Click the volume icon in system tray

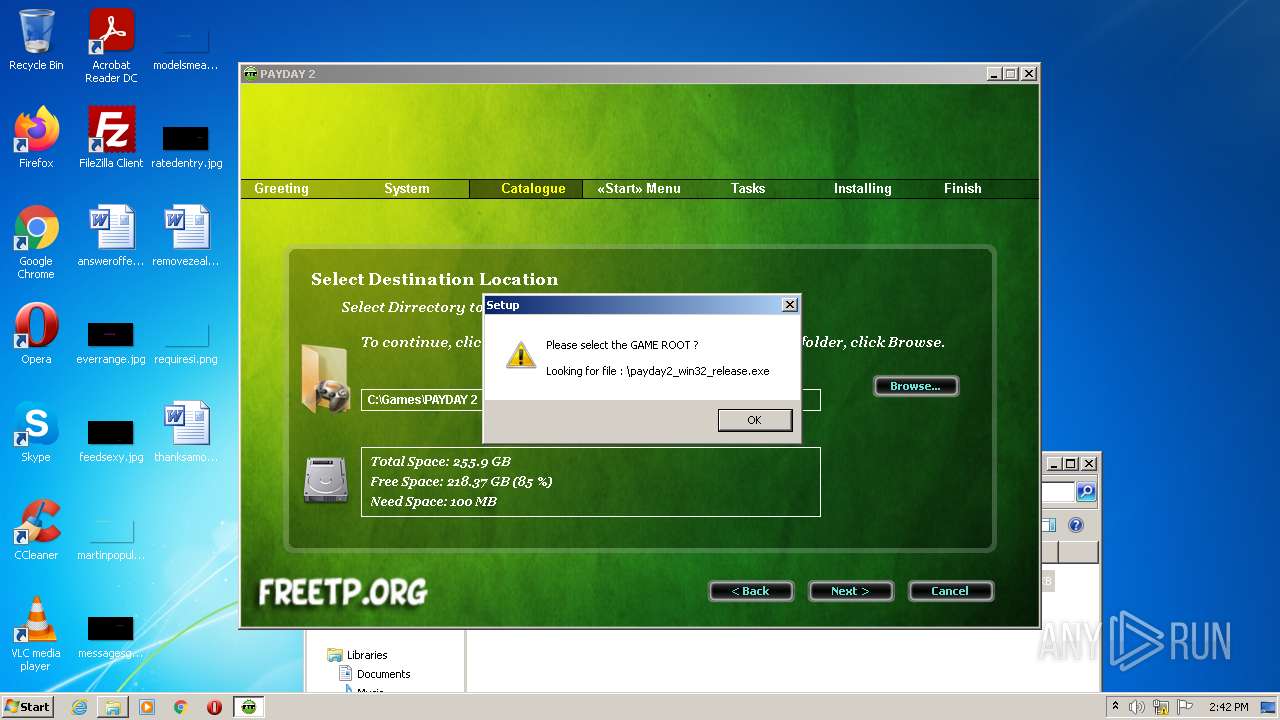tap(1137, 707)
